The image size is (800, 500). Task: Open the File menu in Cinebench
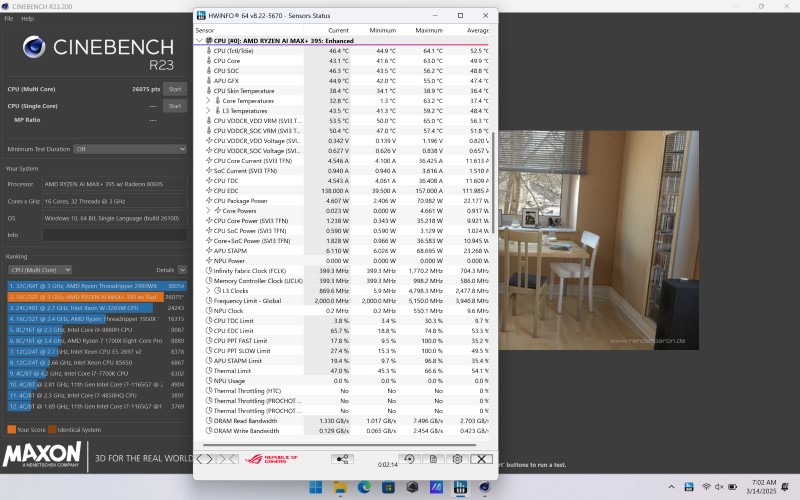(9, 18)
